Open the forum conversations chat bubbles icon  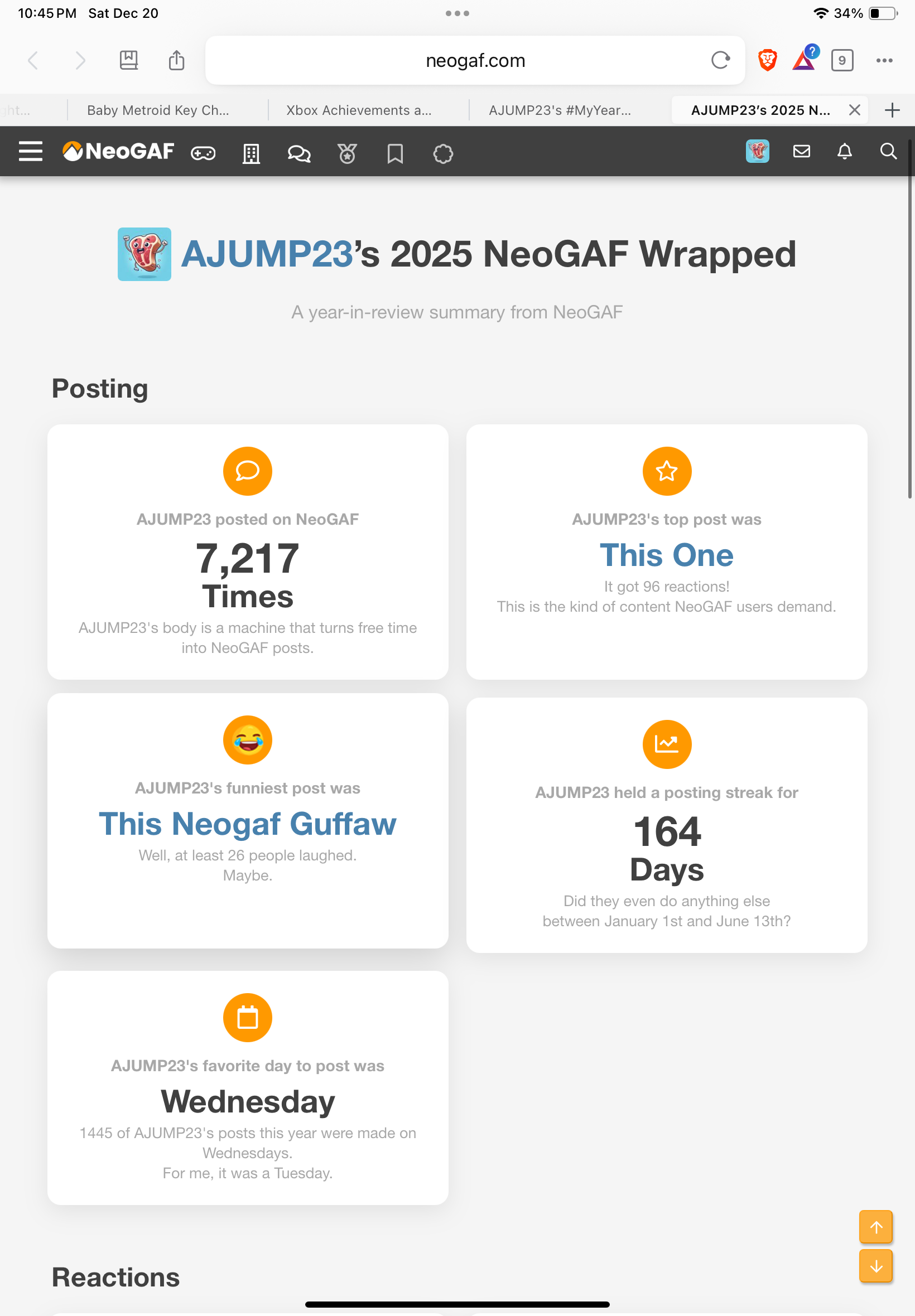[298, 153]
